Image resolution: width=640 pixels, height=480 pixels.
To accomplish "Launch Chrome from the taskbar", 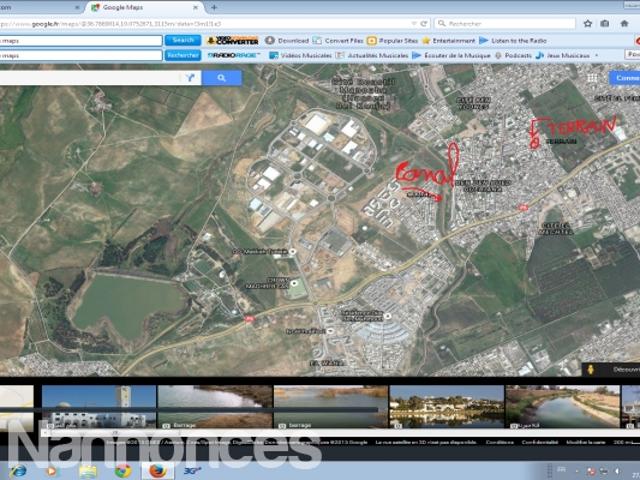I will click(122, 471).
